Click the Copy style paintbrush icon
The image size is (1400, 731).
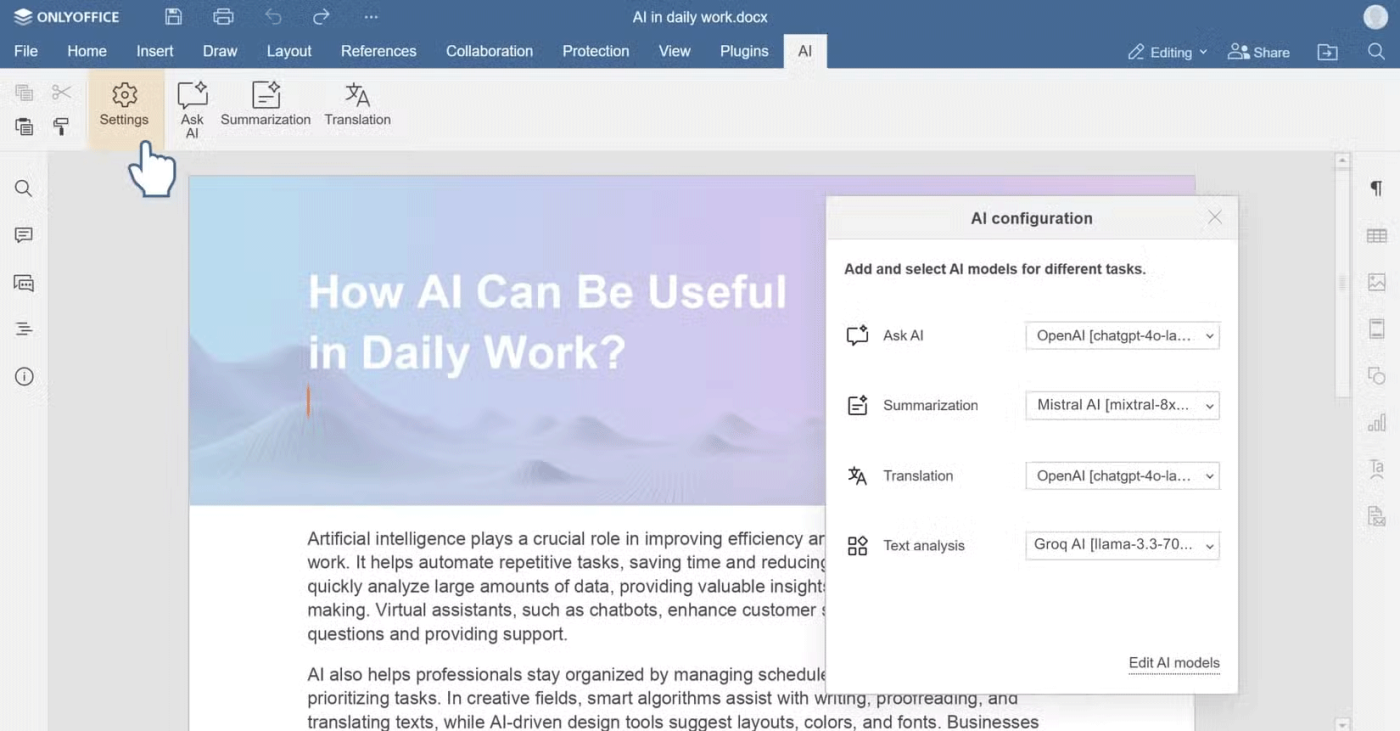click(61, 126)
